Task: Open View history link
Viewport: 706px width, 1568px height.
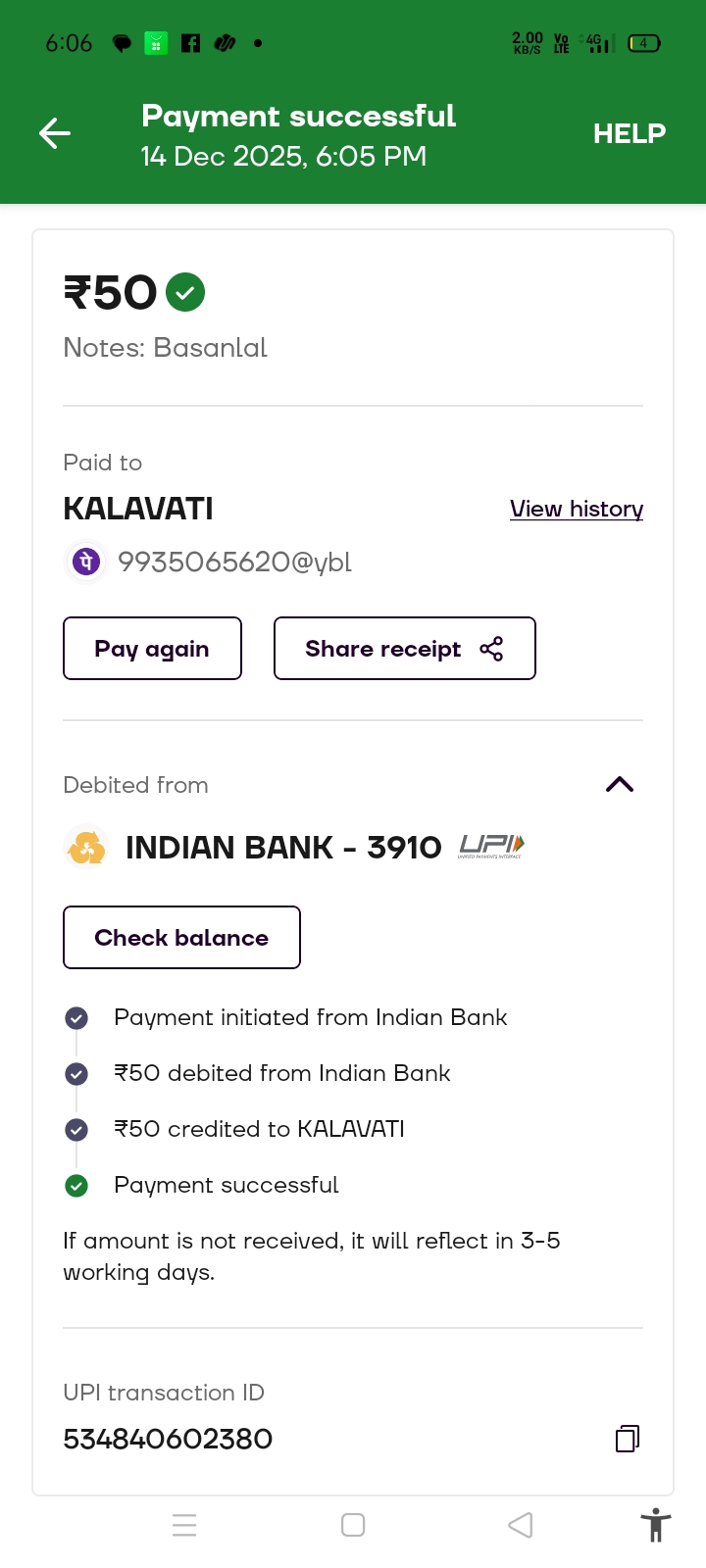Action: point(577,509)
